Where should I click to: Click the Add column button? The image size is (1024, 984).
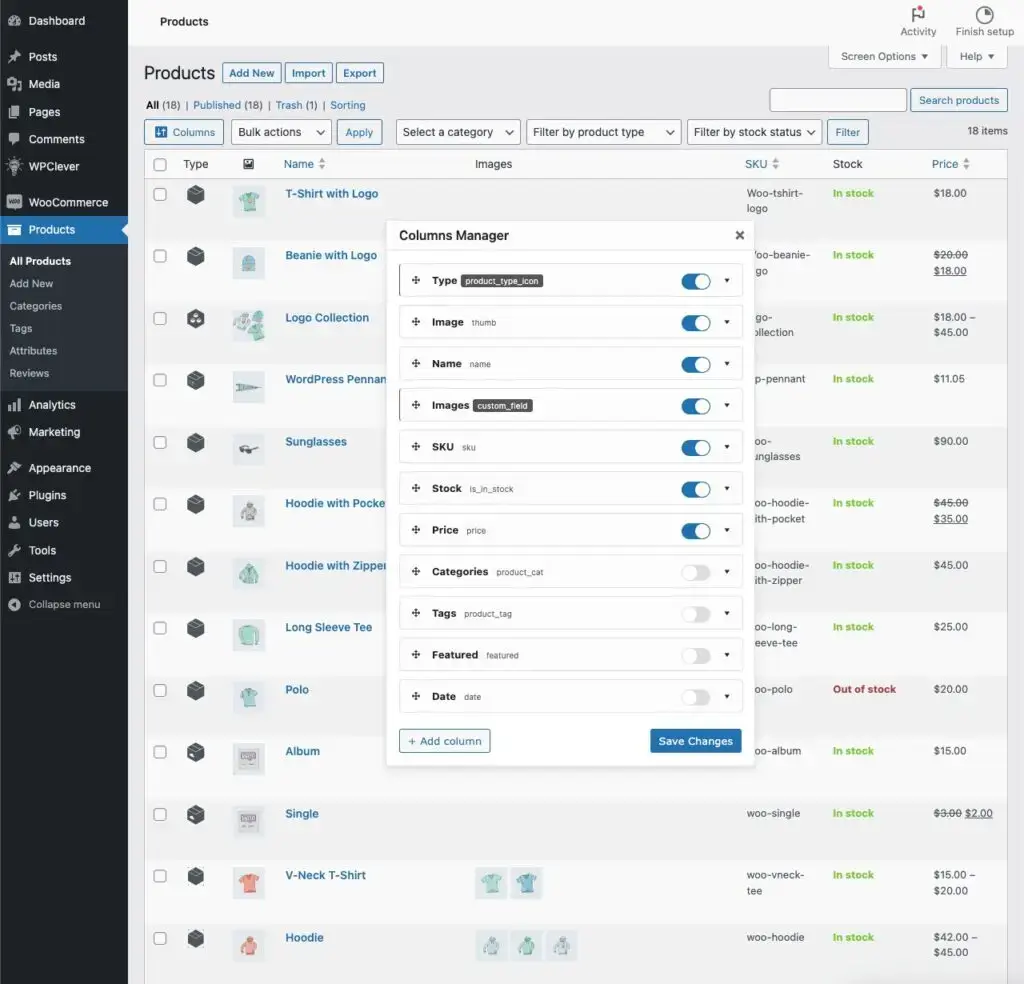click(444, 741)
